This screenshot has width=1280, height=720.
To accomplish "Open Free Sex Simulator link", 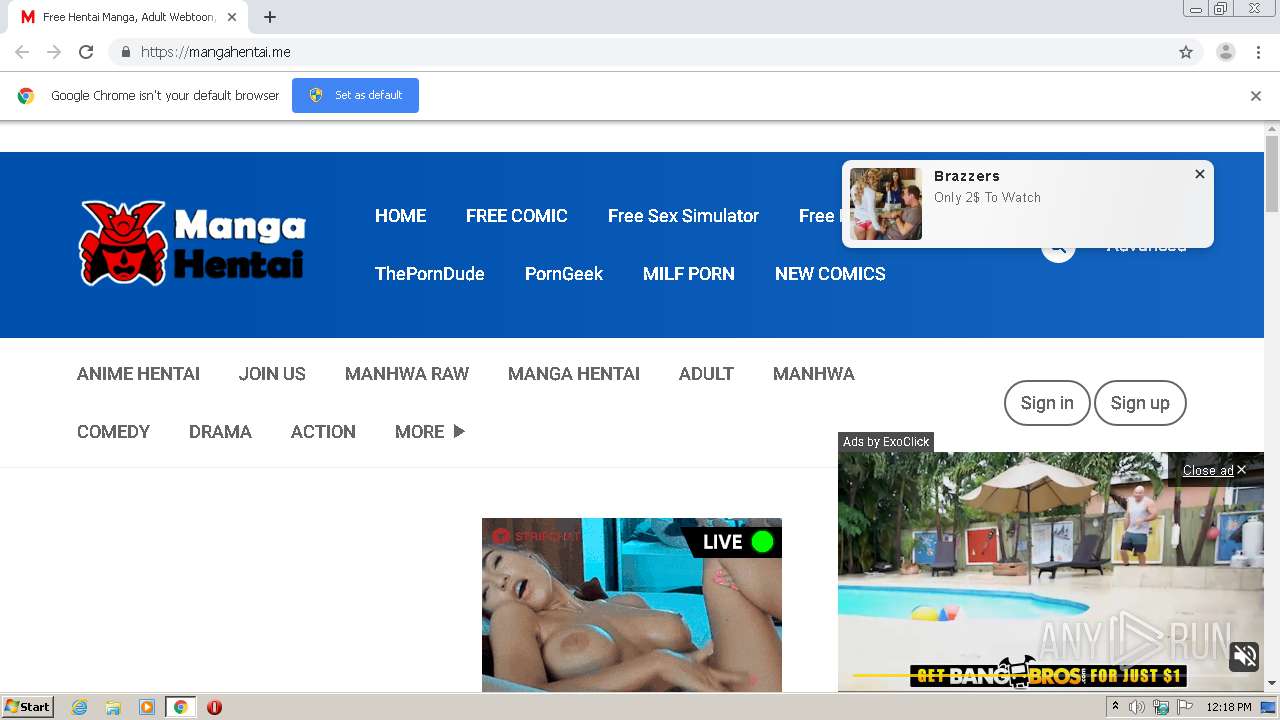I will 683,216.
